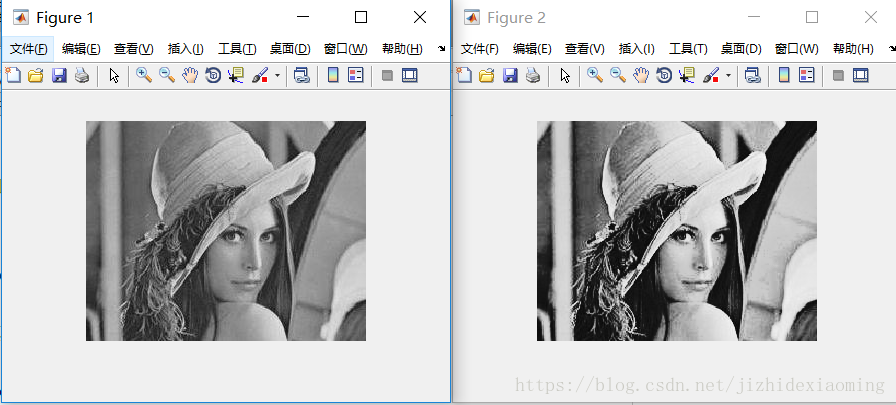Viewport: 896px width, 405px height.
Task: Open file icon in Figure 2 toolbar
Action: tap(486, 75)
